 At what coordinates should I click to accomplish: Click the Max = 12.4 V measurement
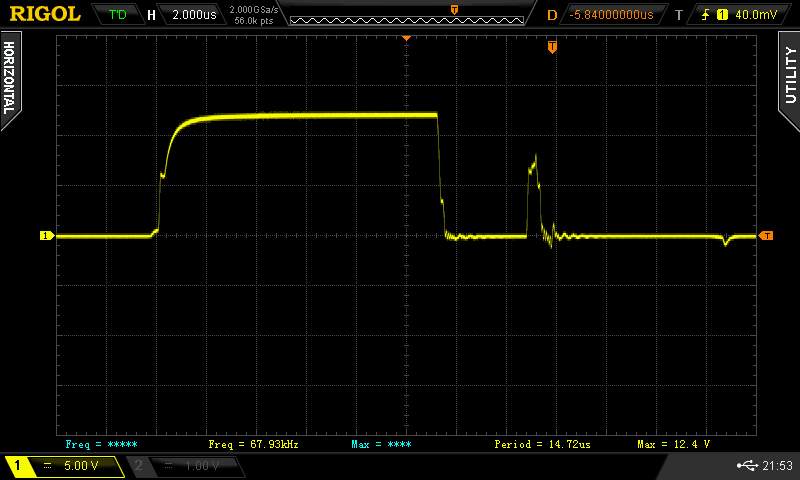673,443
